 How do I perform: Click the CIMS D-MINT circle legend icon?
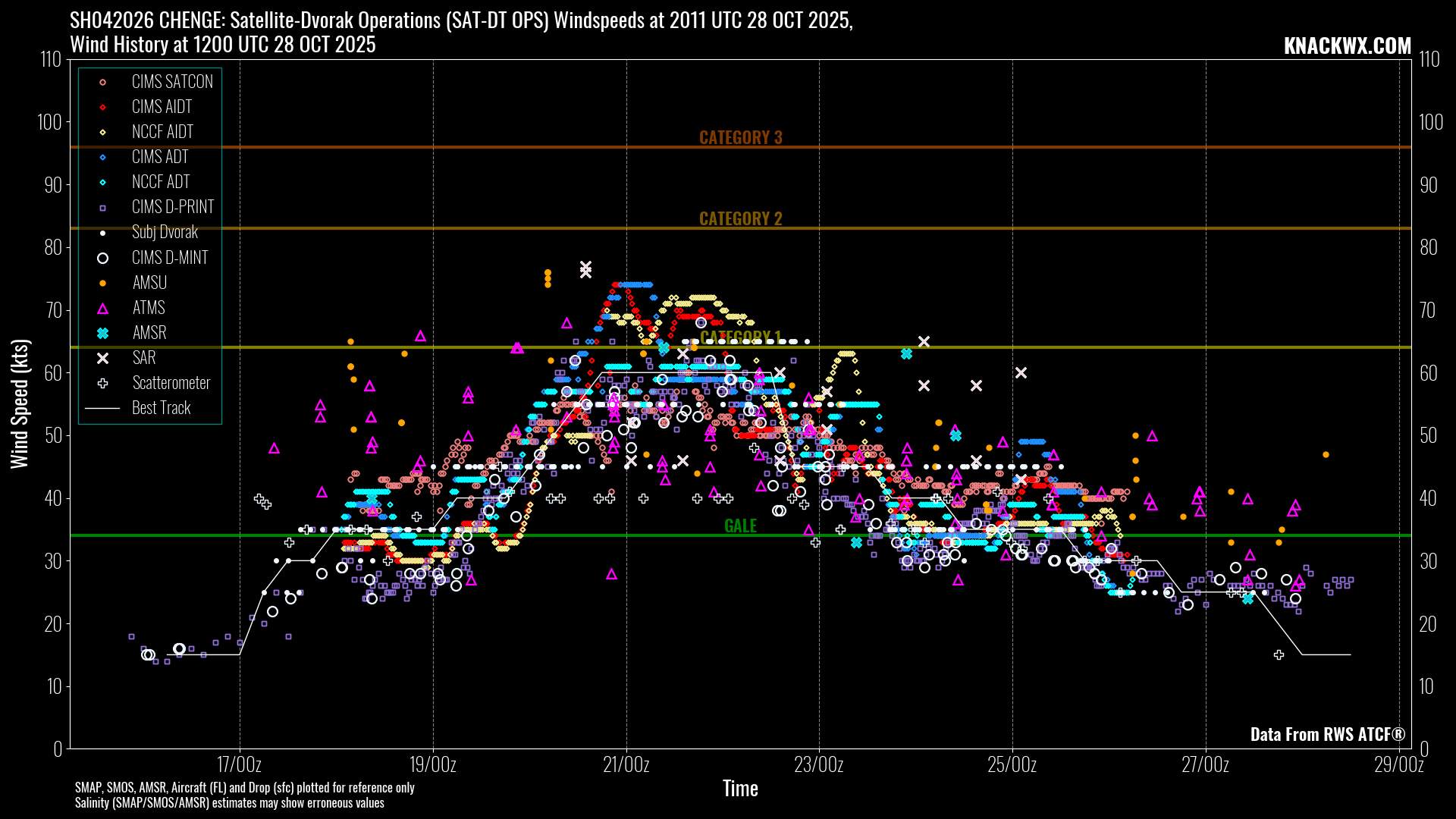103,258
